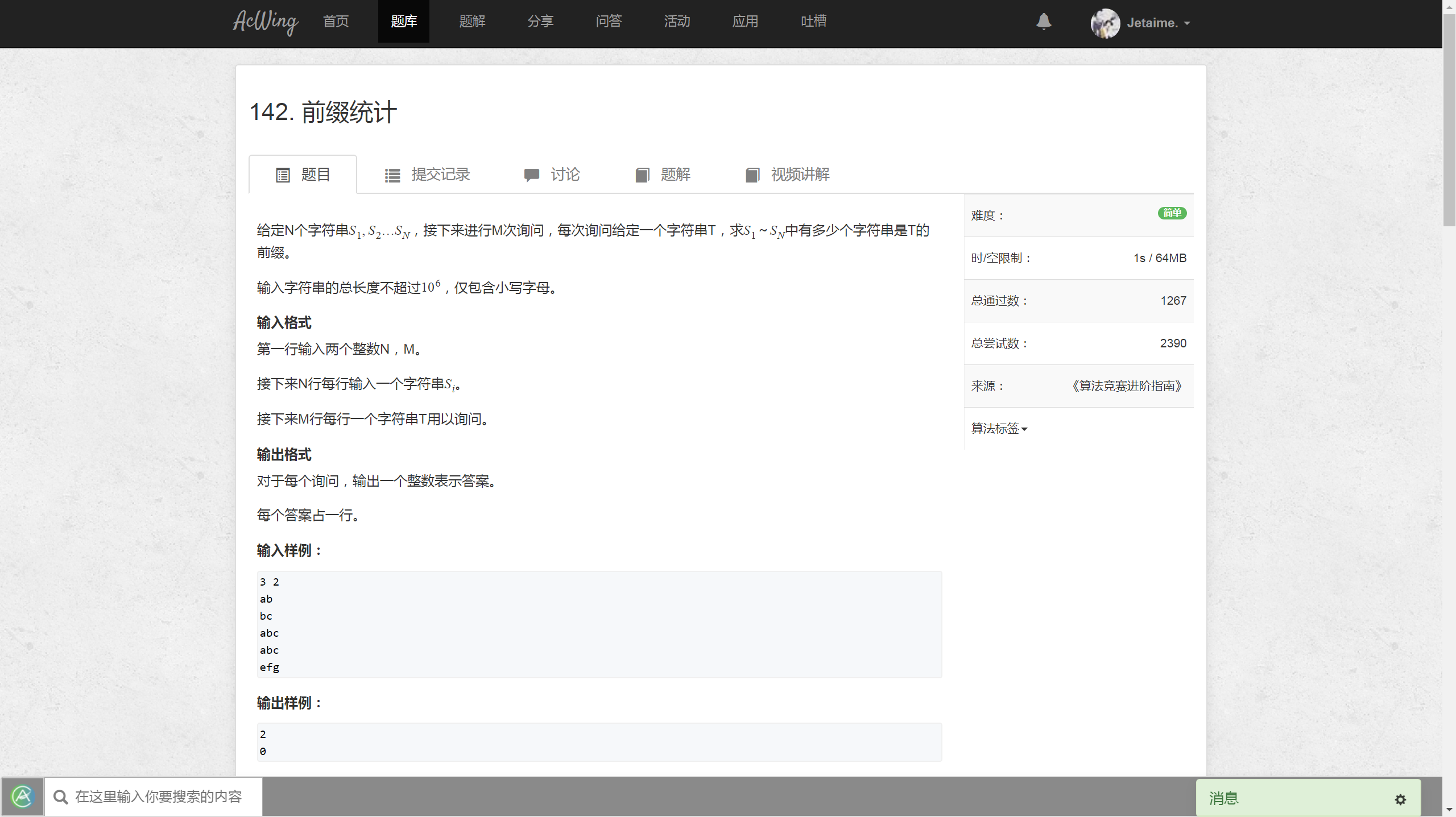Viewport: 1456px width, 817px height.
Task: Open the message settings gear icon
Action: click(1400, 799)
